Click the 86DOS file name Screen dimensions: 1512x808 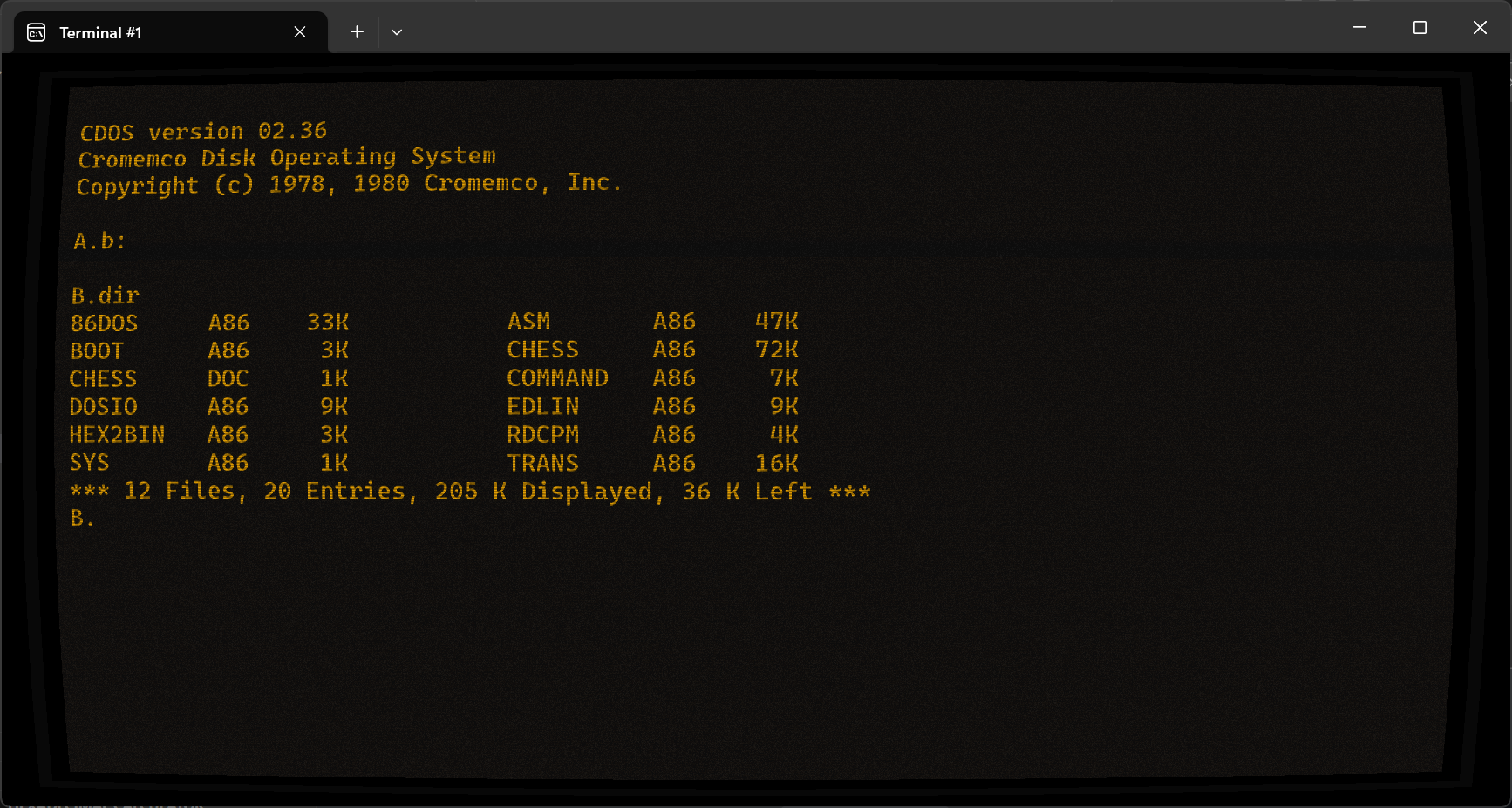point(104,323)
